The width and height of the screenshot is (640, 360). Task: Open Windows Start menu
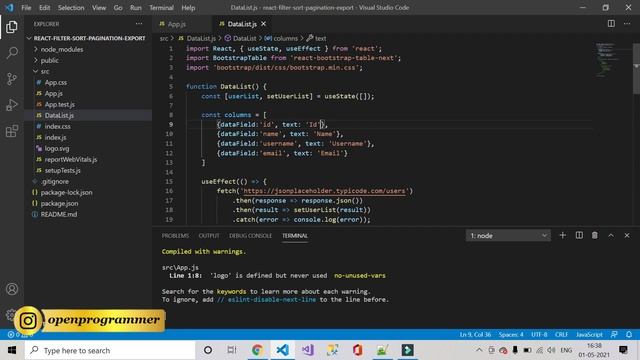coord(12,350)
